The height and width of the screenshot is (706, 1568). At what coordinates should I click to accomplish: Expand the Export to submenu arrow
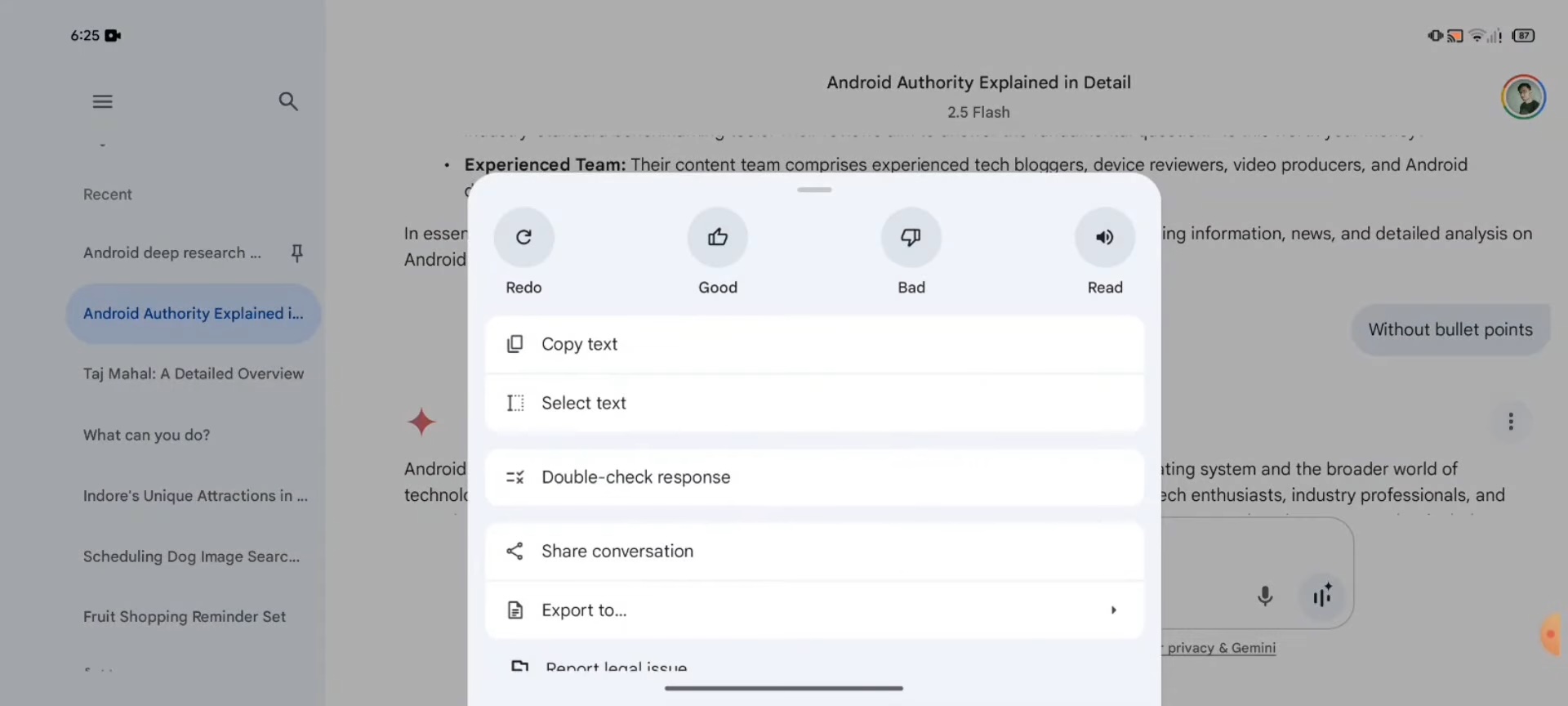click(1113, 610)
